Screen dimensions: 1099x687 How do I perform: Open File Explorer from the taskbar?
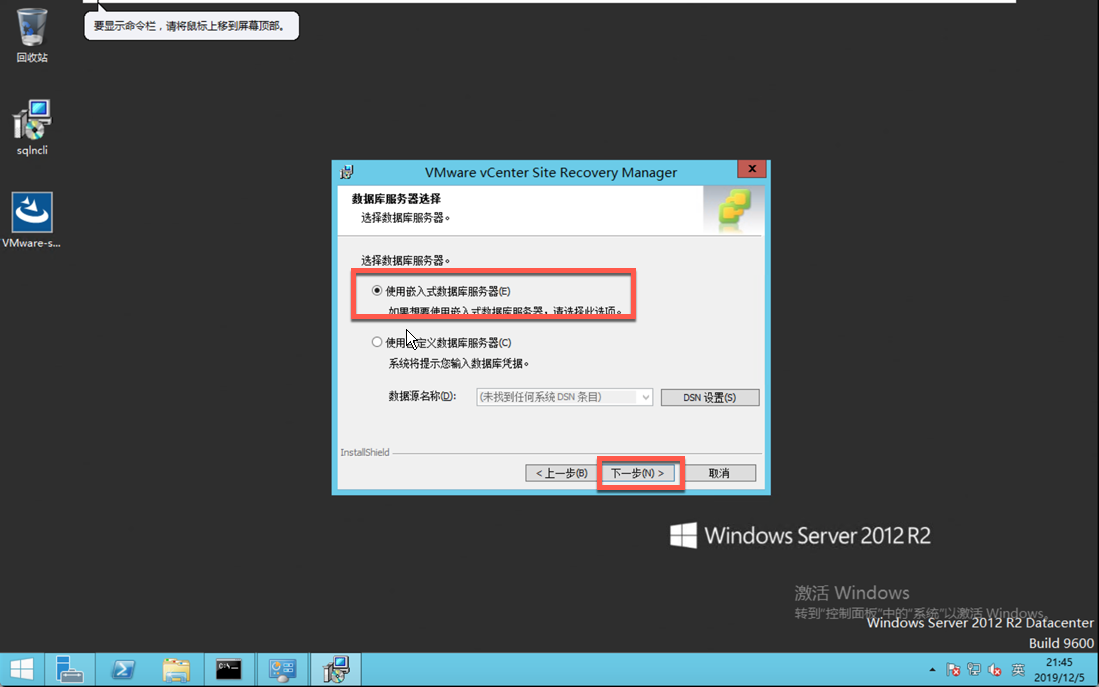click(x=176, y=669)
